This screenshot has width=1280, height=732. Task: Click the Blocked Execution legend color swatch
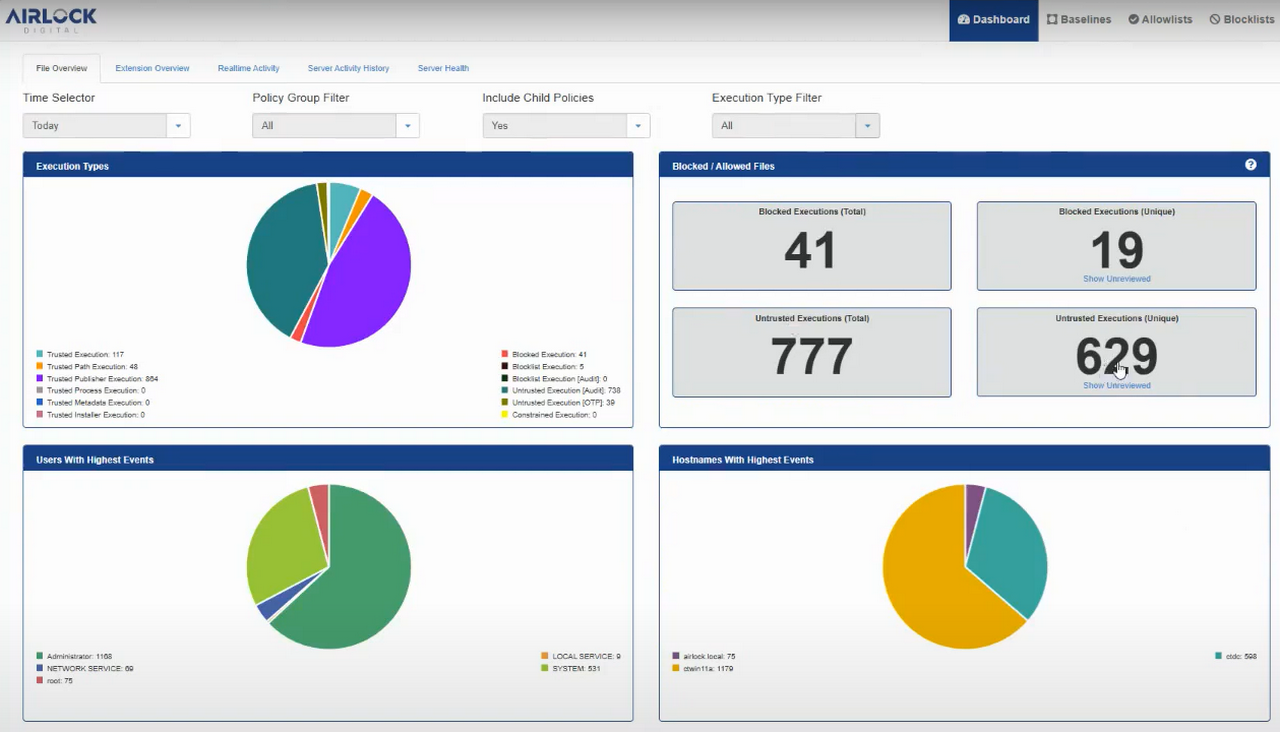pyautogui.click(x=504, y=354)
